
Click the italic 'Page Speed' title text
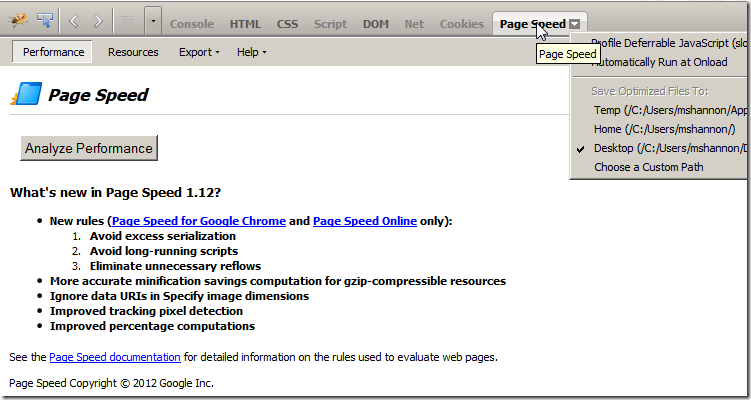tap(98, 95)
